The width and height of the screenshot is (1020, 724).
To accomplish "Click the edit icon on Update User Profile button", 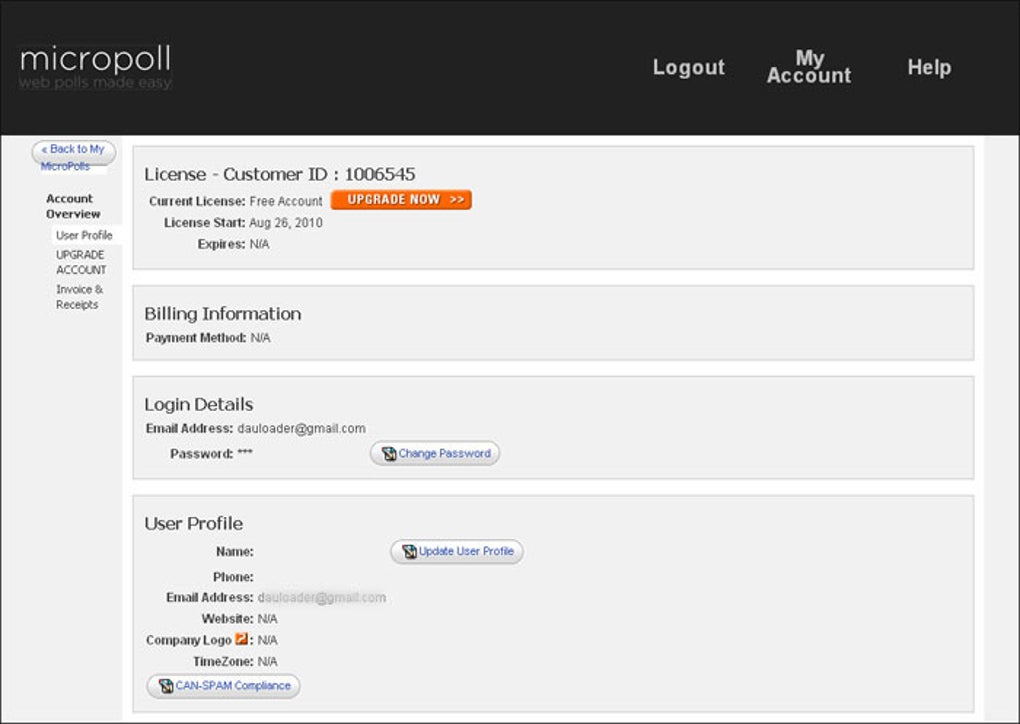I will pos(409,552).
